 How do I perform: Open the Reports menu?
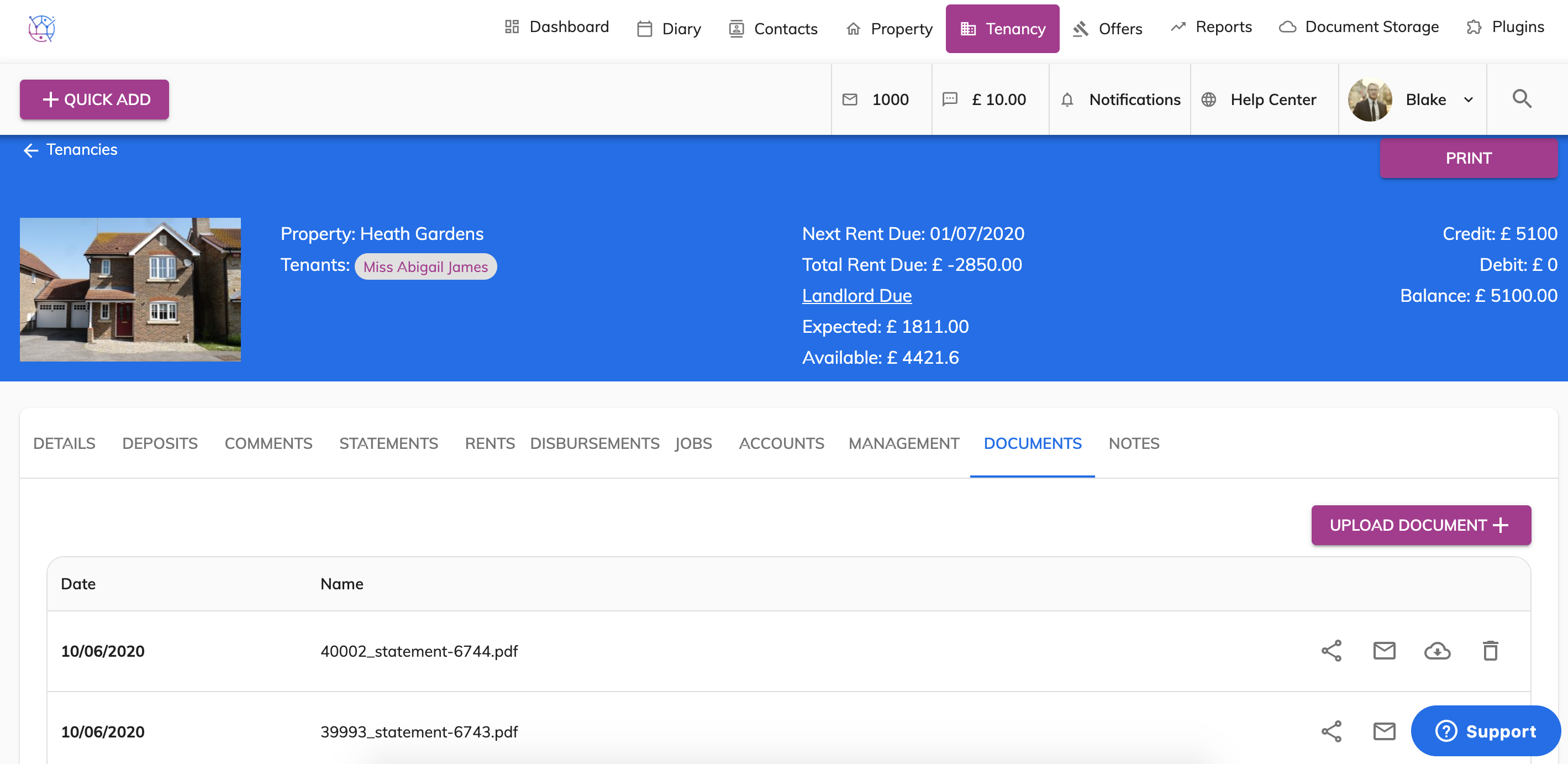pos(1211,28)
